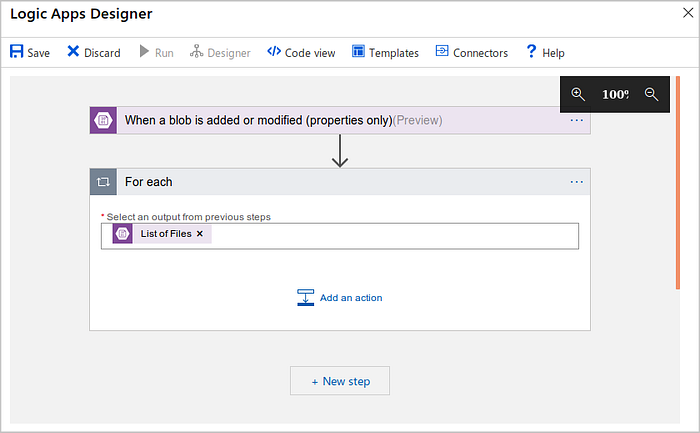
Task: Switch to Code view
Action: click(x=310, y=53)
